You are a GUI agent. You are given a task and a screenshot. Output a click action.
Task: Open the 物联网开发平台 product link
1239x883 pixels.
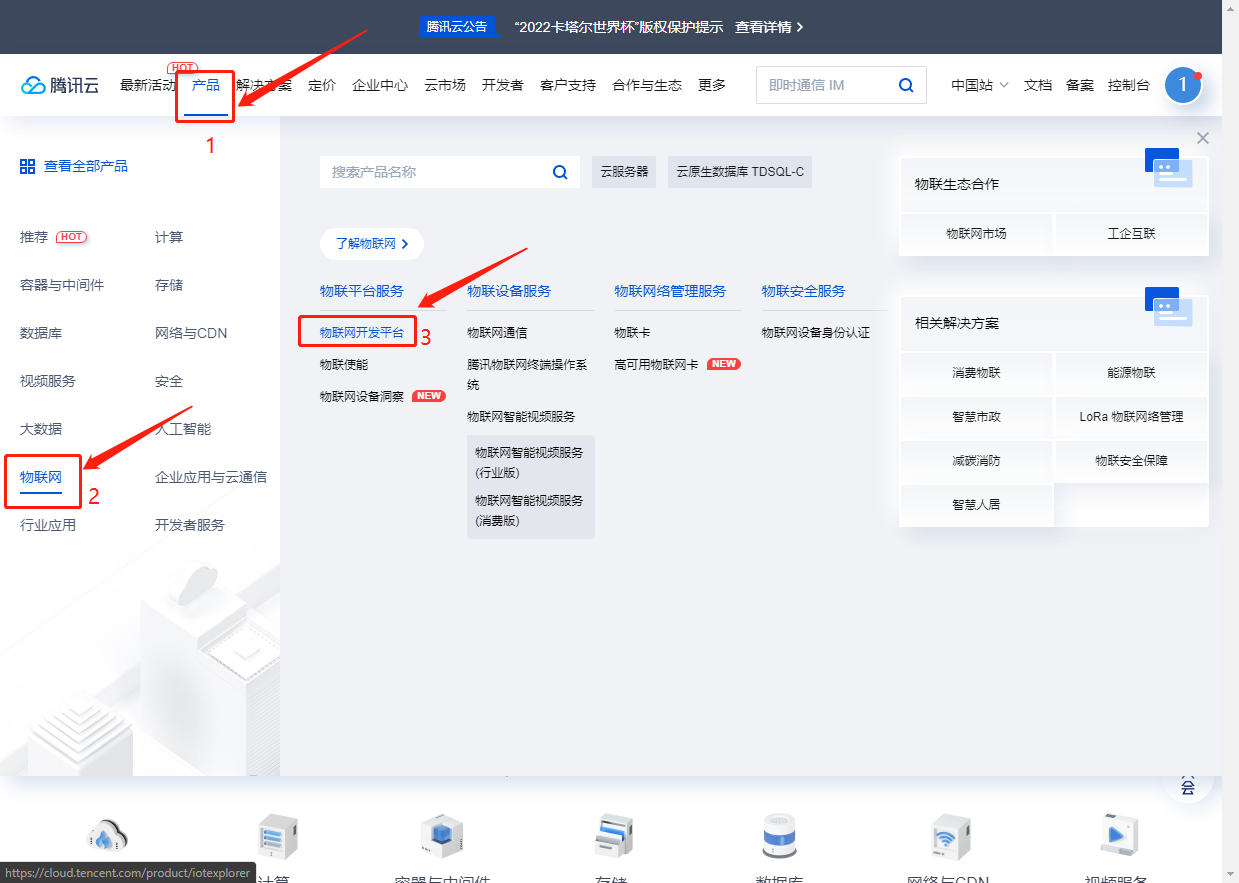click(x=360, y=331)
